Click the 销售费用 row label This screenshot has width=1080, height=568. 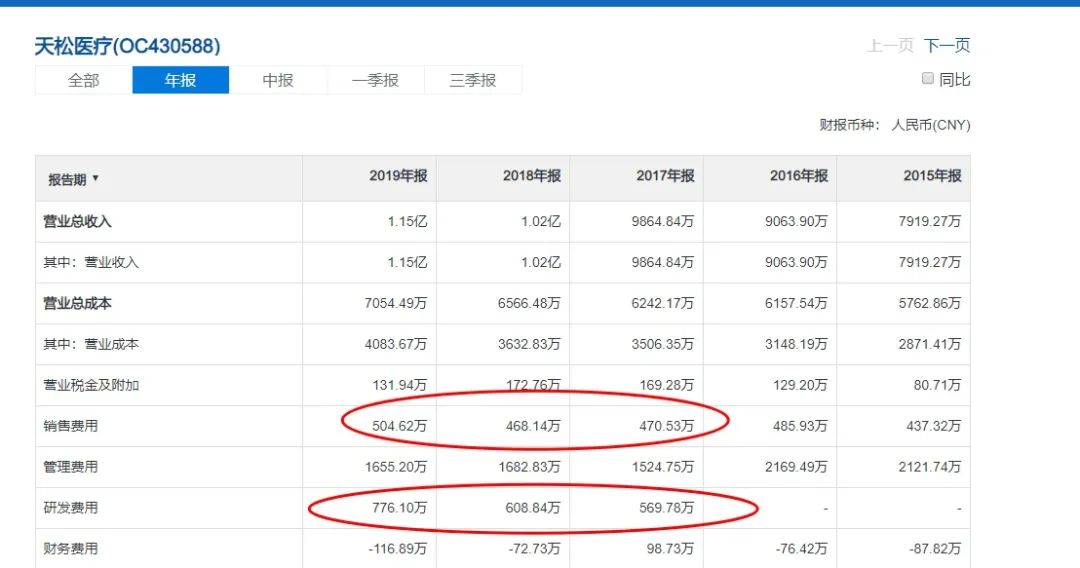point(70,426)
